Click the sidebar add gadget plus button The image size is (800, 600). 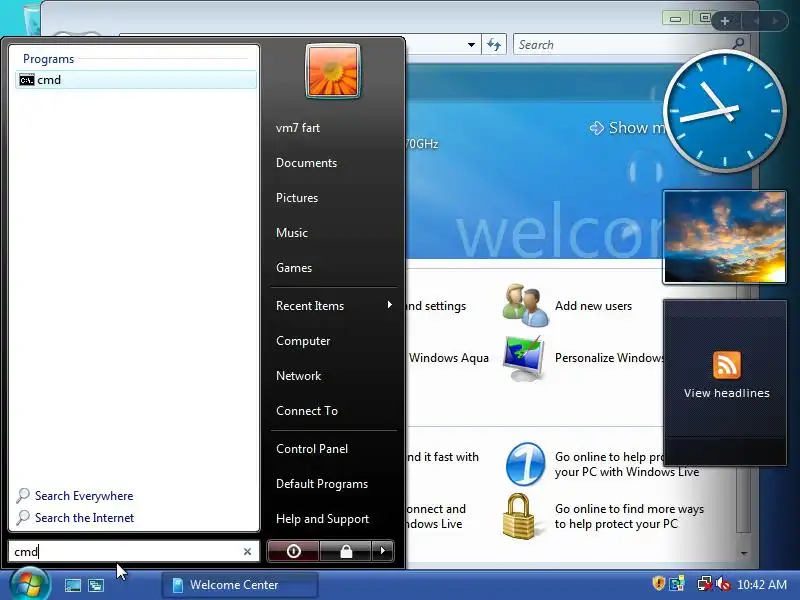(725, 21)
